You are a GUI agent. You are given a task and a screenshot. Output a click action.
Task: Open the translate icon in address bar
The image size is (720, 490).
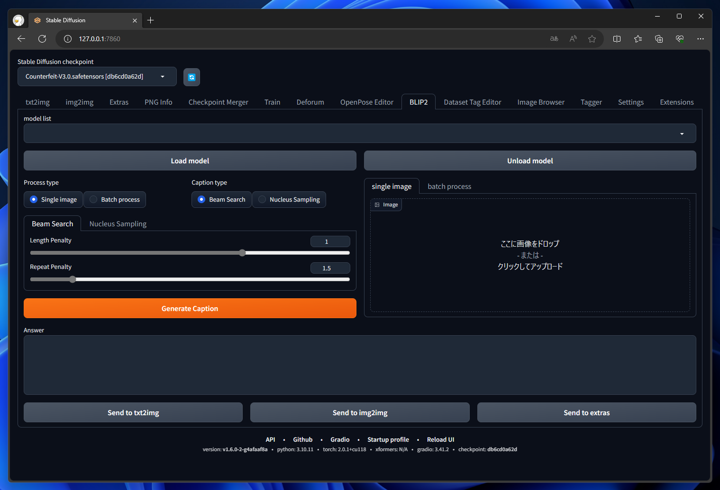click(554, 39)
